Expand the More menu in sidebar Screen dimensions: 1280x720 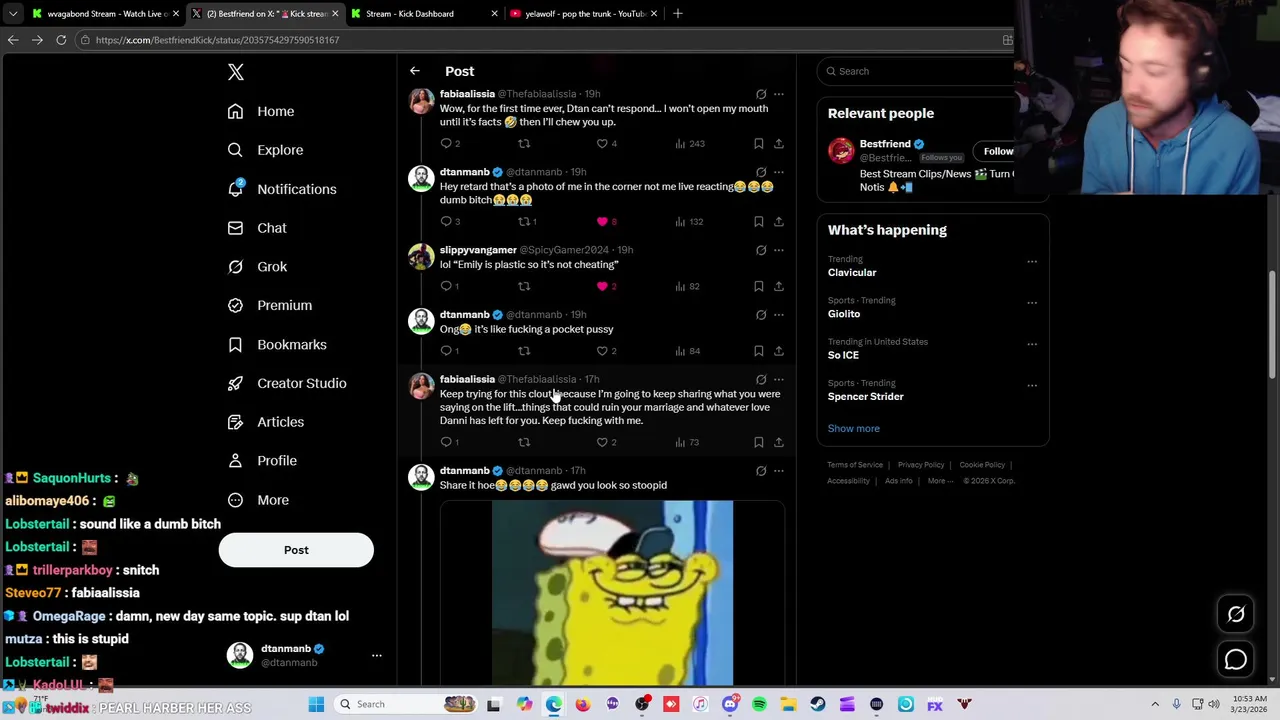point(258,500)
